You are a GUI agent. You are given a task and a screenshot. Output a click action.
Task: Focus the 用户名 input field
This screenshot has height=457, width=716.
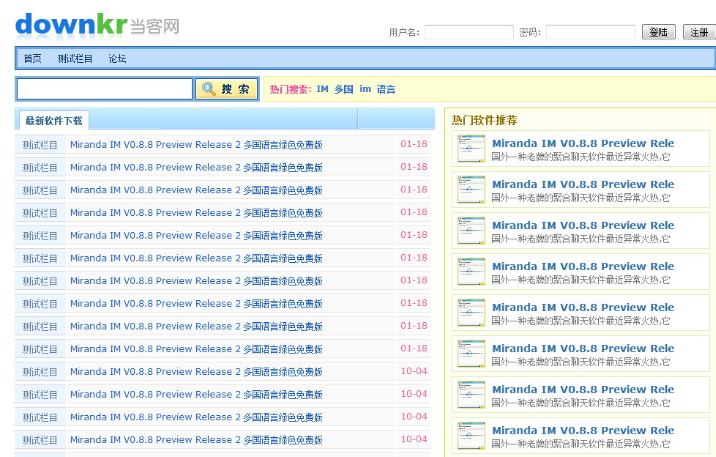click(x=469, y=32)
